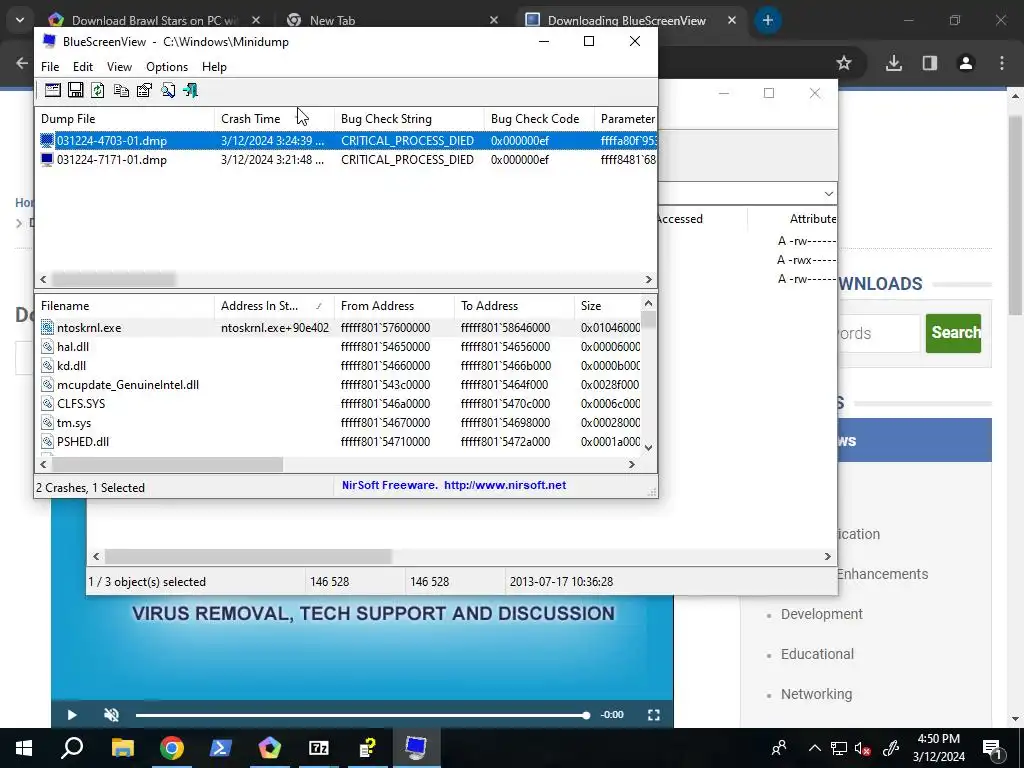The image size is (1024, 768).
Task: Enter fullscreen on the video player
Action: pos(654,714)
